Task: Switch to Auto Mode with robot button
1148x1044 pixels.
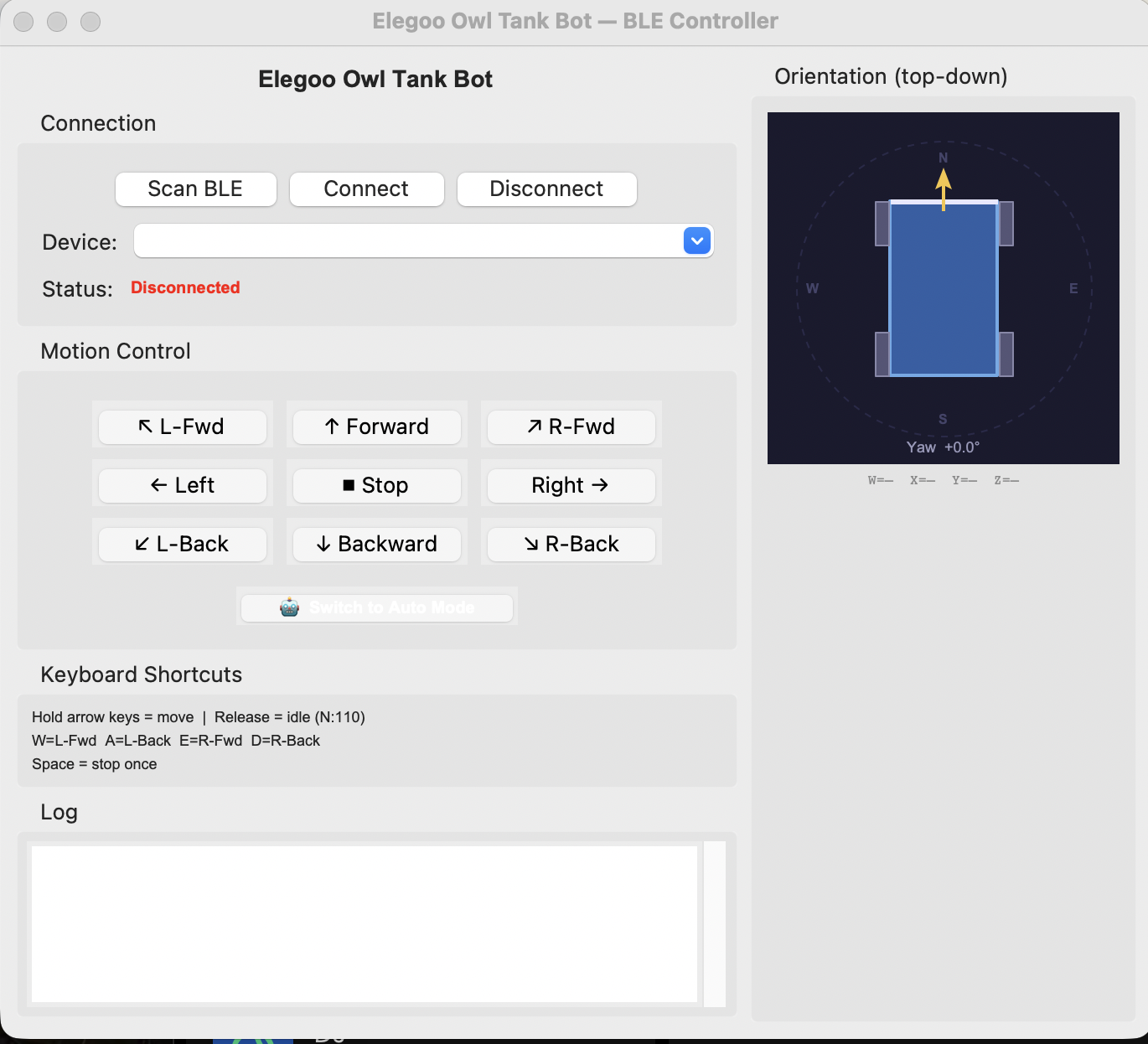Action: 376,607
